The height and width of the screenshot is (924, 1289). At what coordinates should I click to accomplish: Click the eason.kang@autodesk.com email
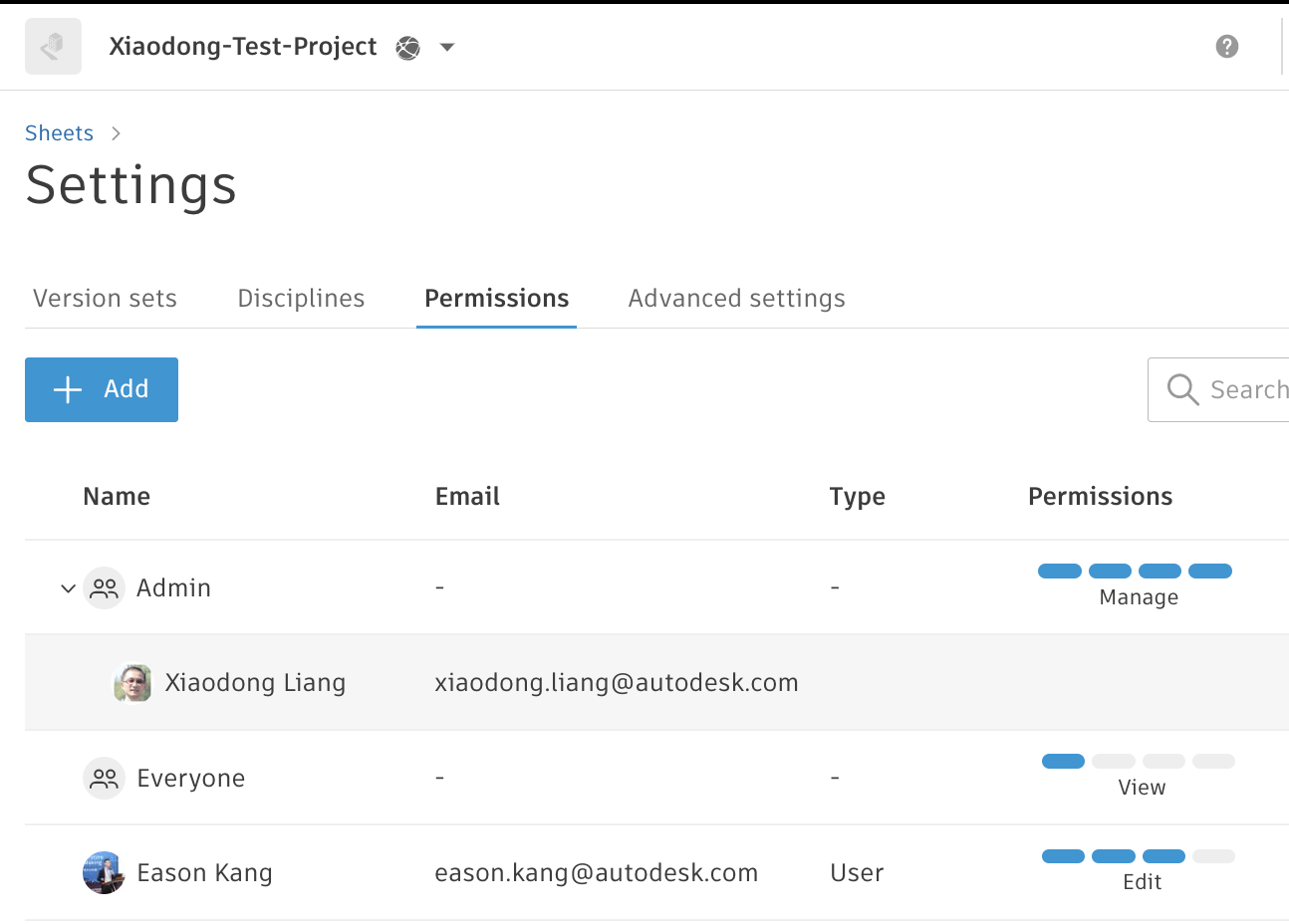(x=596, y=873)
